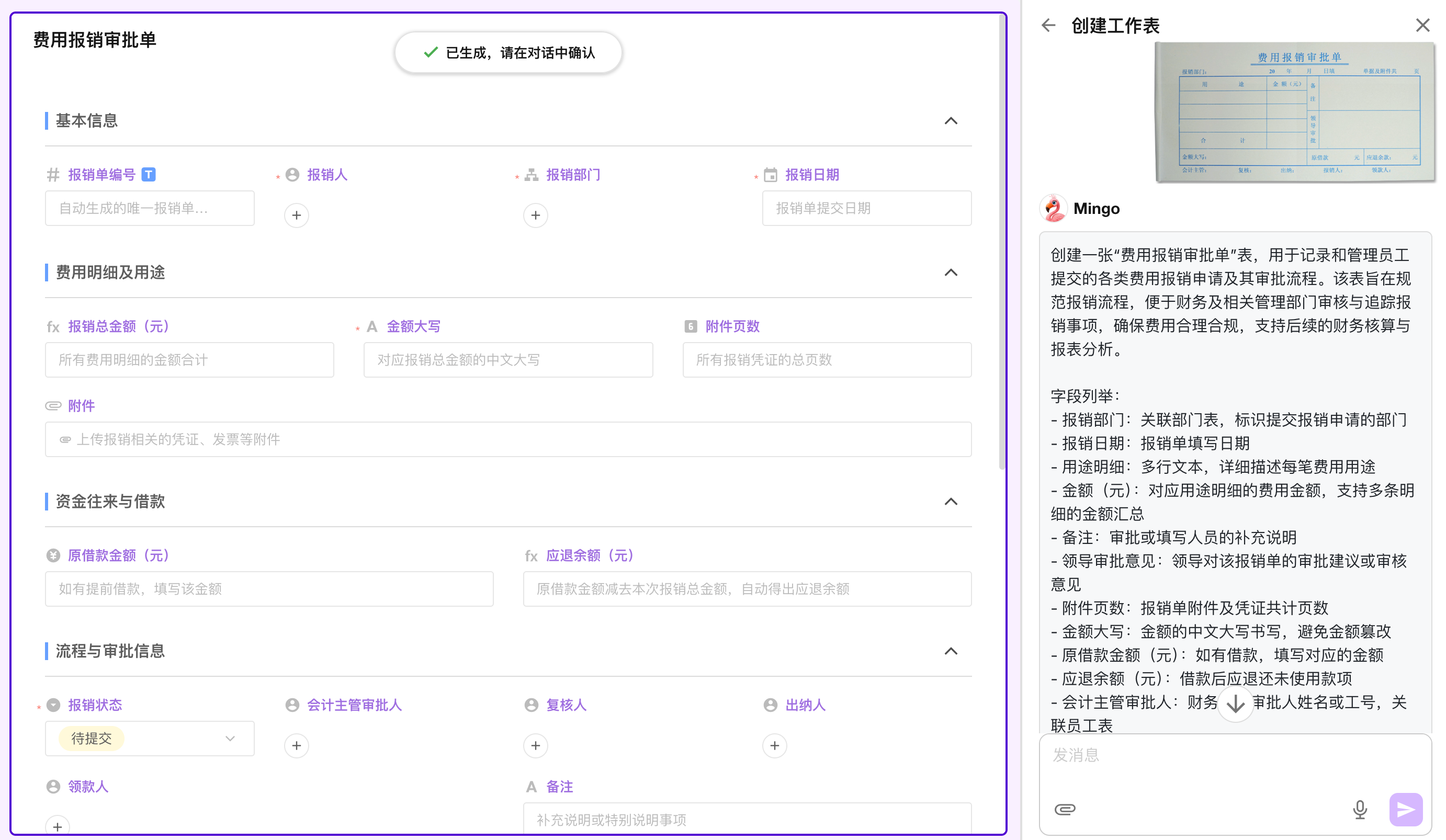Add a department under 报销部门
The image size is (1446, 840).
535,215
